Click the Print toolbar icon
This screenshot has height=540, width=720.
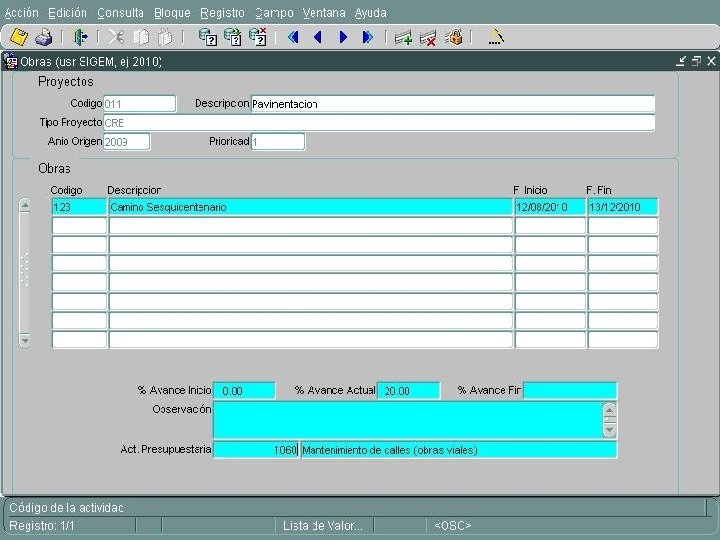click(x=44, y=37)
